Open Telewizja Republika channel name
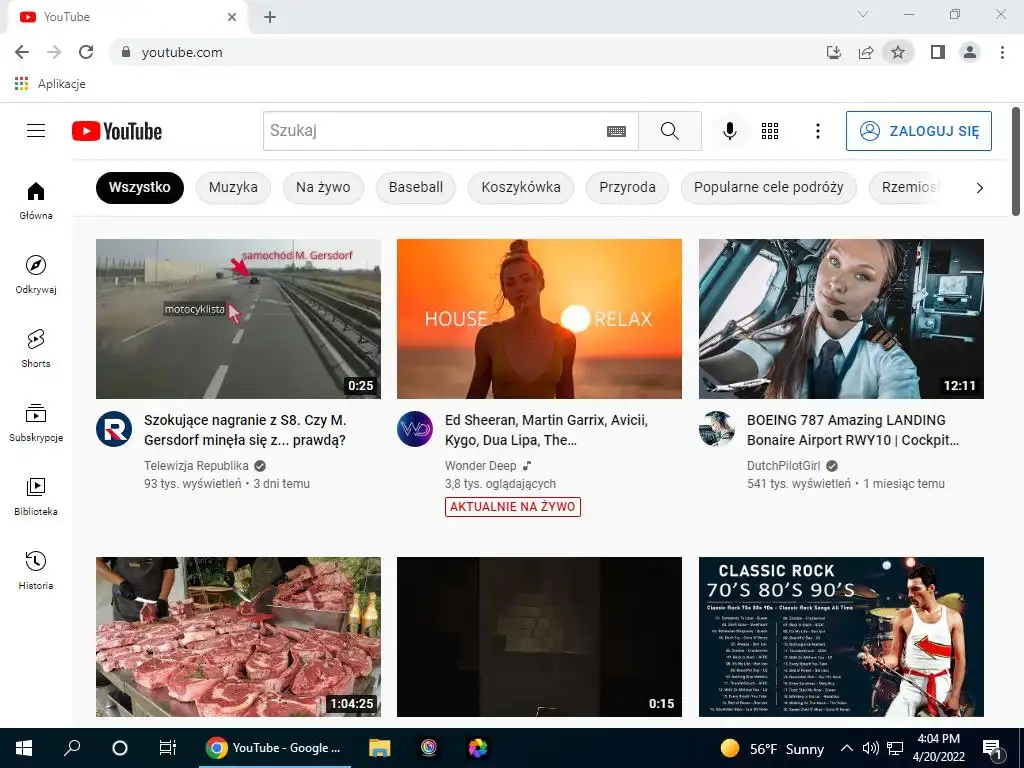Screen dimensions: 1024x768 point(196,466)
